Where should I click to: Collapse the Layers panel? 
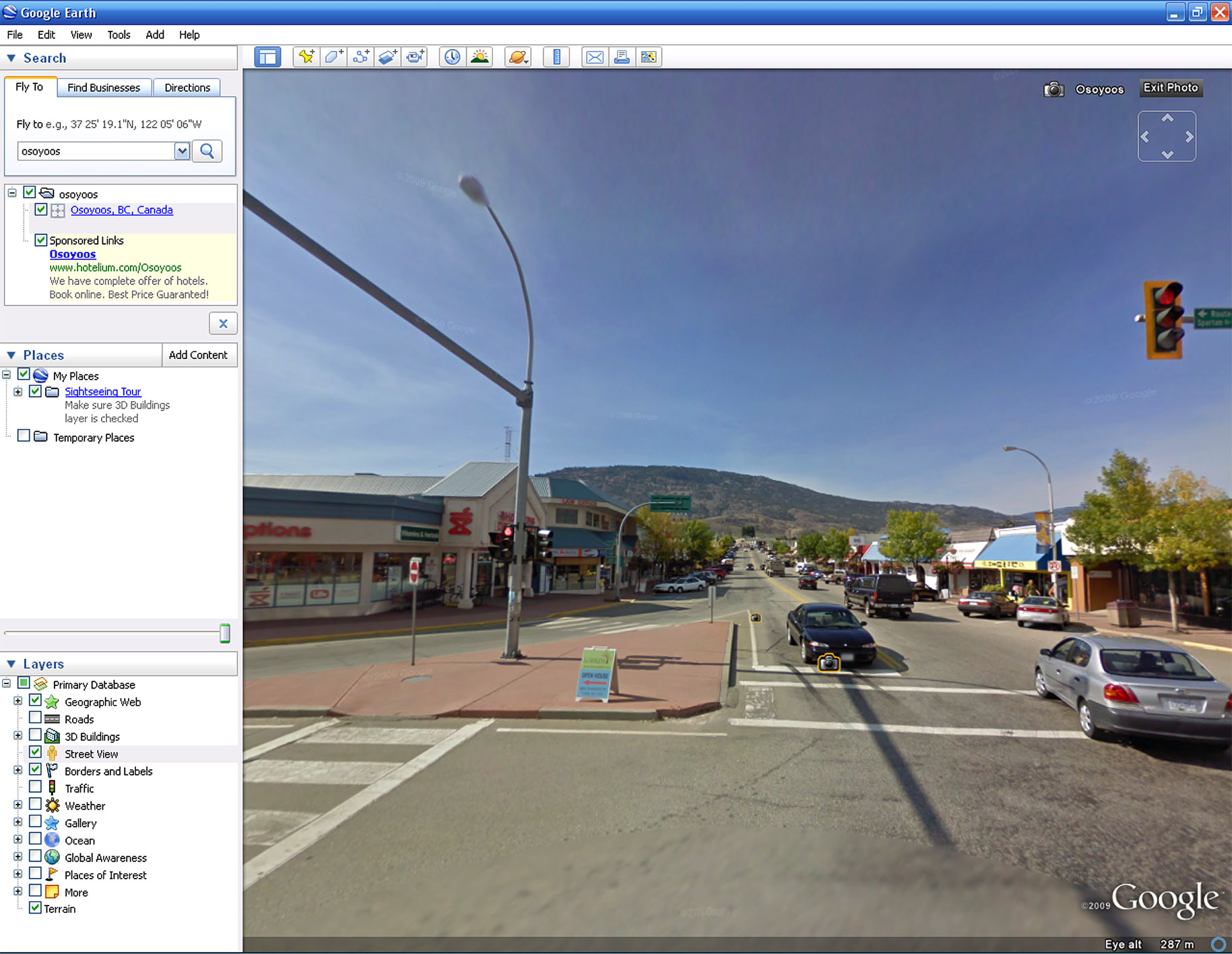[x=11, y=663]
